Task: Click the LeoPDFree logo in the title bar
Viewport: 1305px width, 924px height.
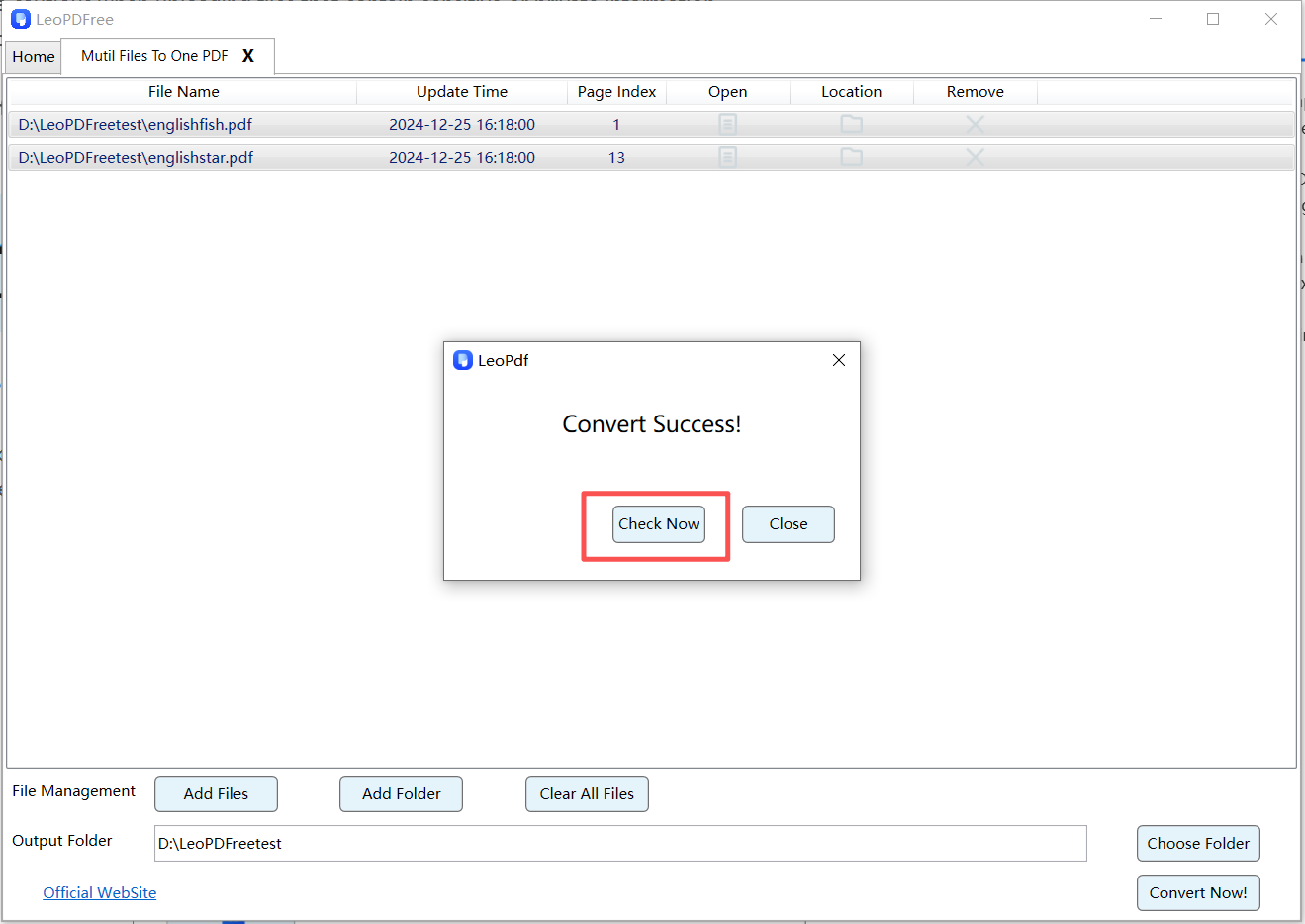Action: pos(20,19)
